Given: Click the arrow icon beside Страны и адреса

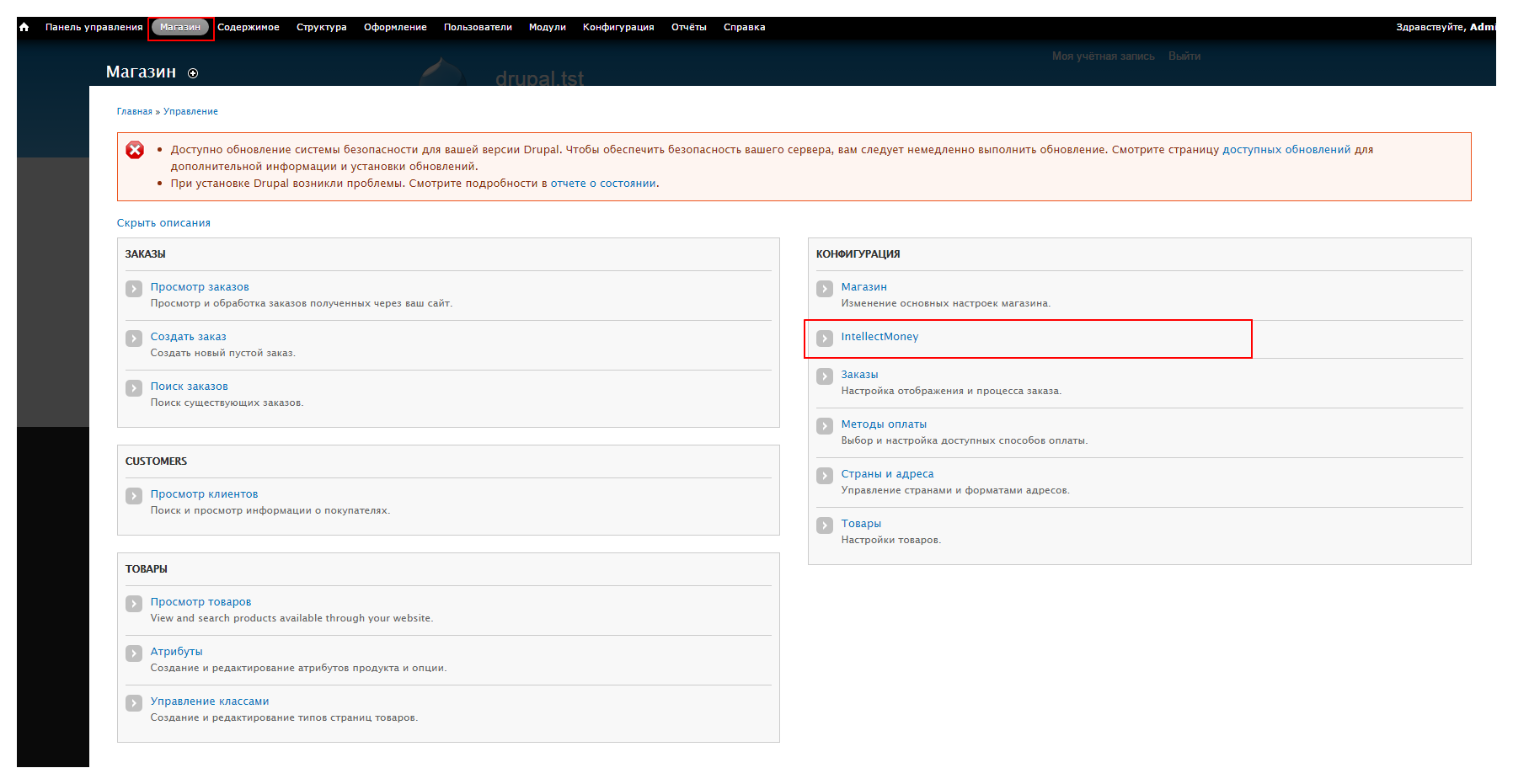Looking at the screenshot, I should coord(825,476).
